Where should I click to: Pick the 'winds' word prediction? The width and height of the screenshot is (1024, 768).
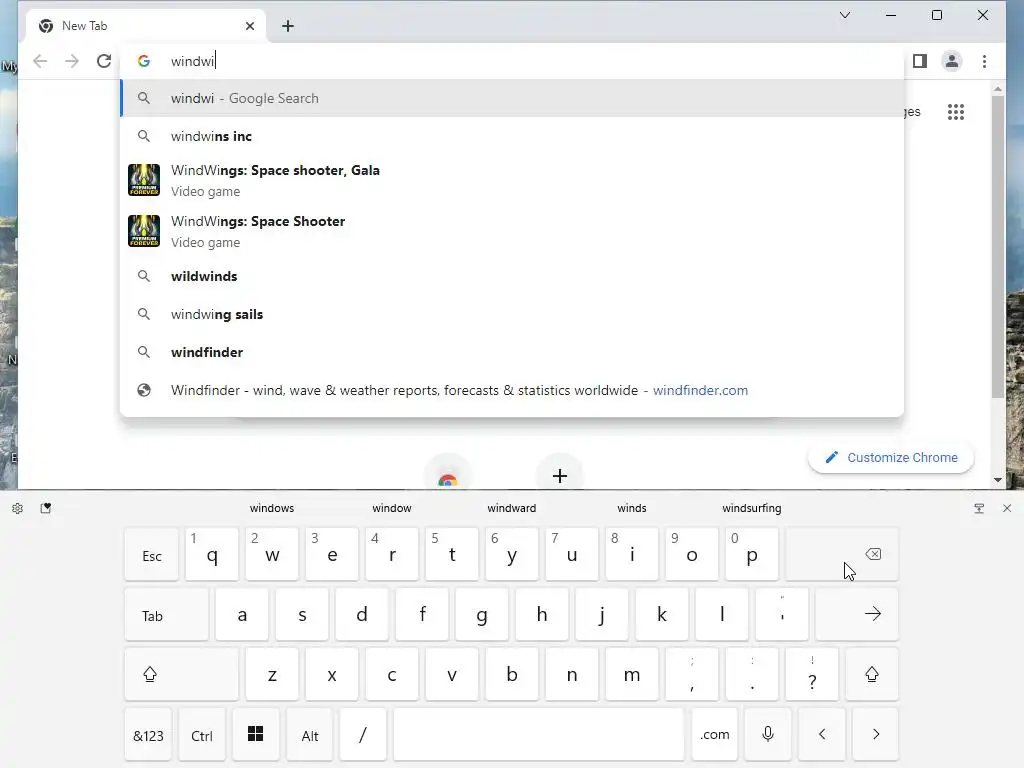click(632, 508)
